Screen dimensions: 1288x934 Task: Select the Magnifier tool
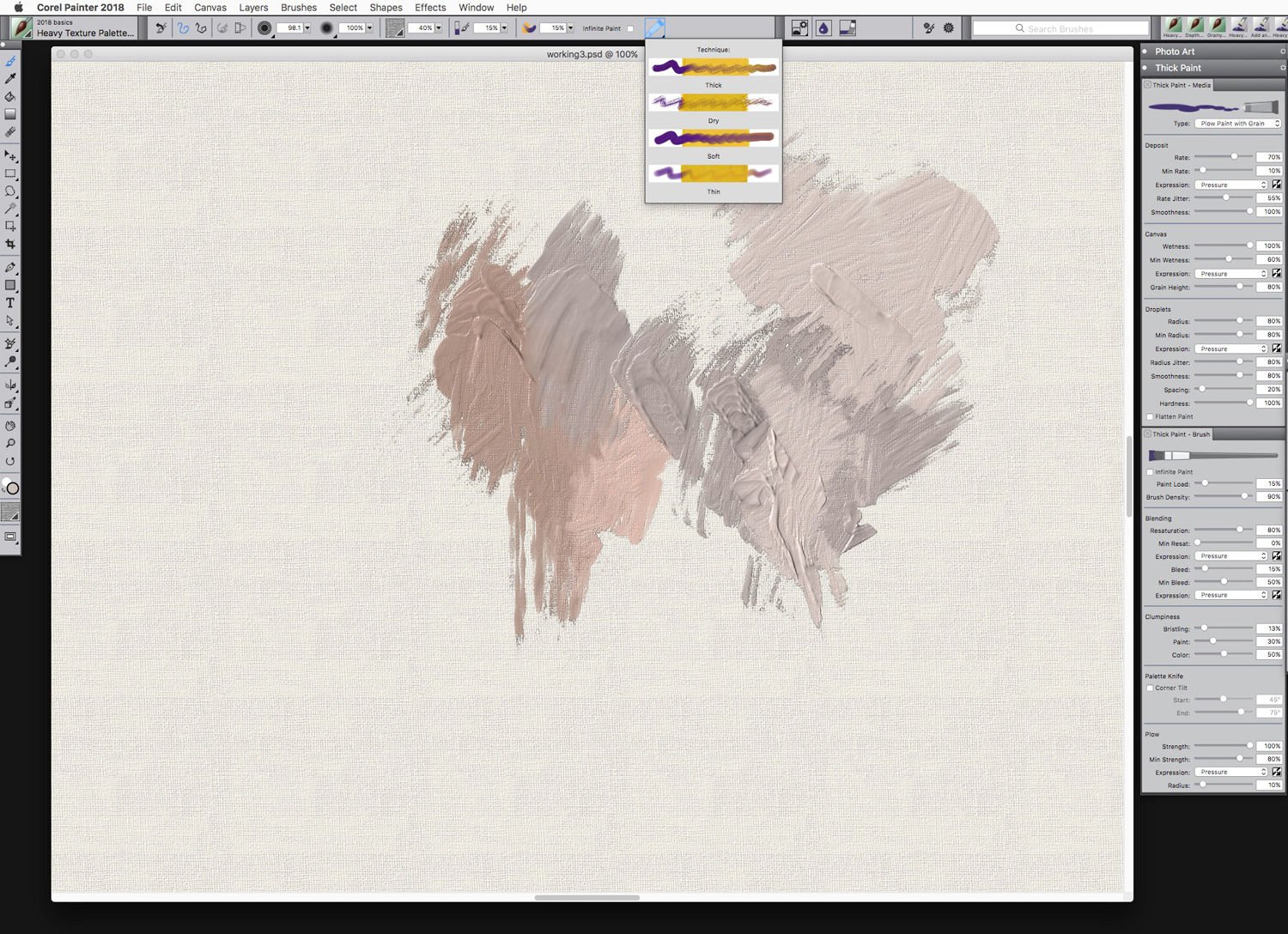[x=10, y=444]
